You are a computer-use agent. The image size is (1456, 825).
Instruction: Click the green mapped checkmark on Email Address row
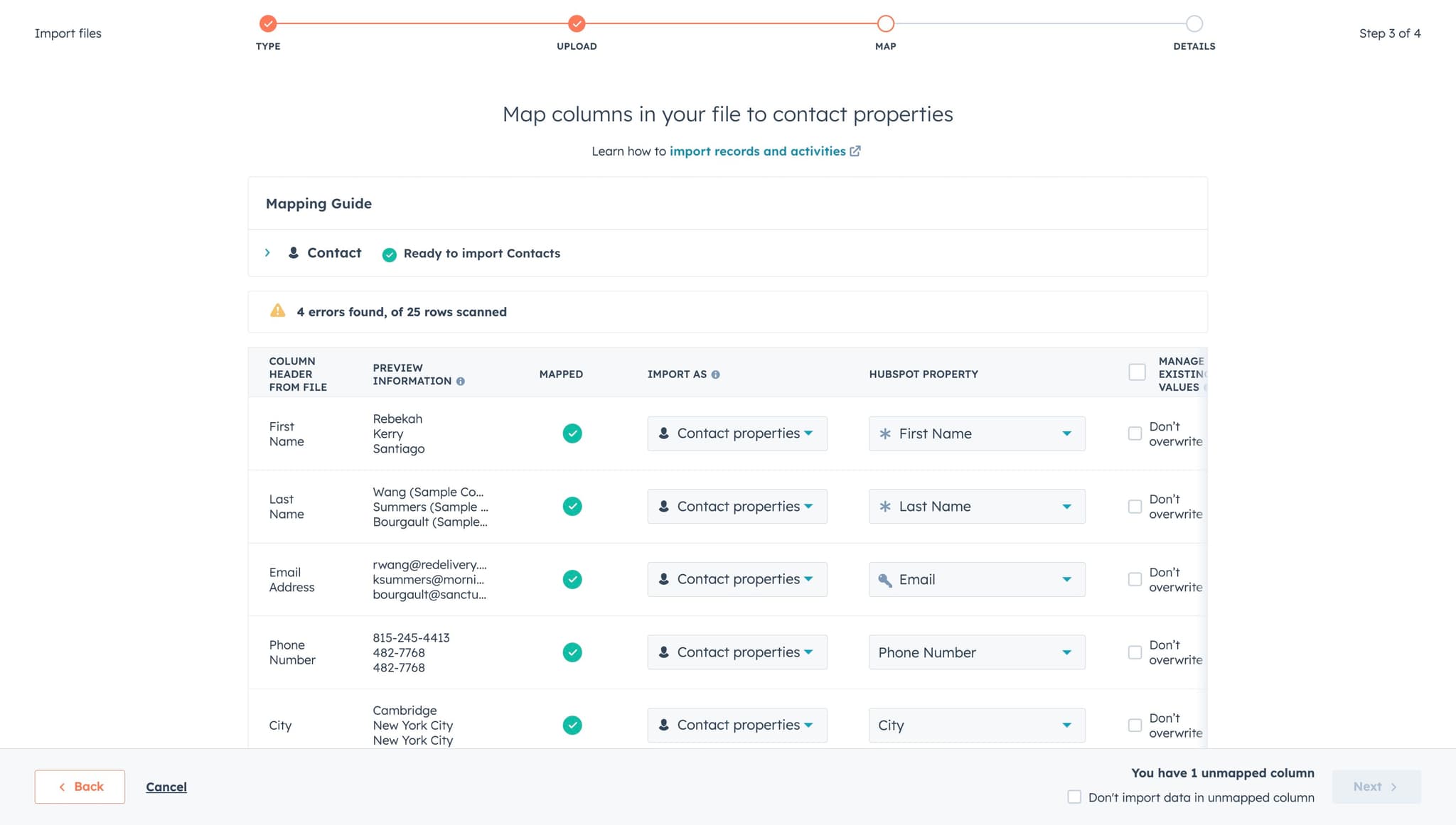tap(572, 579)
